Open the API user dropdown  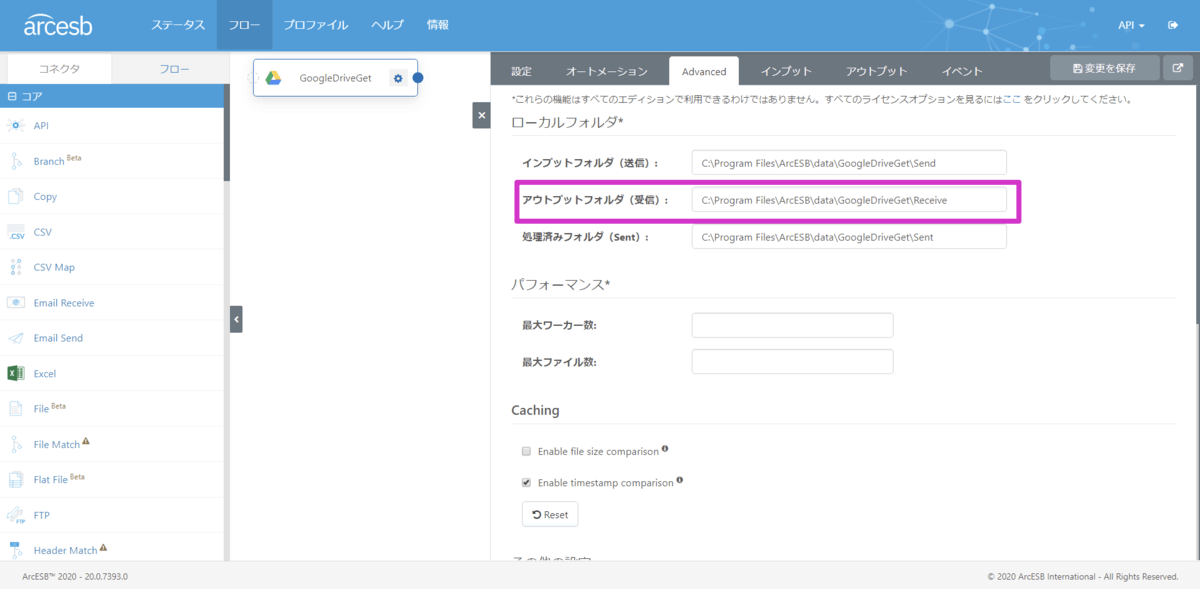pos(1132,25)
